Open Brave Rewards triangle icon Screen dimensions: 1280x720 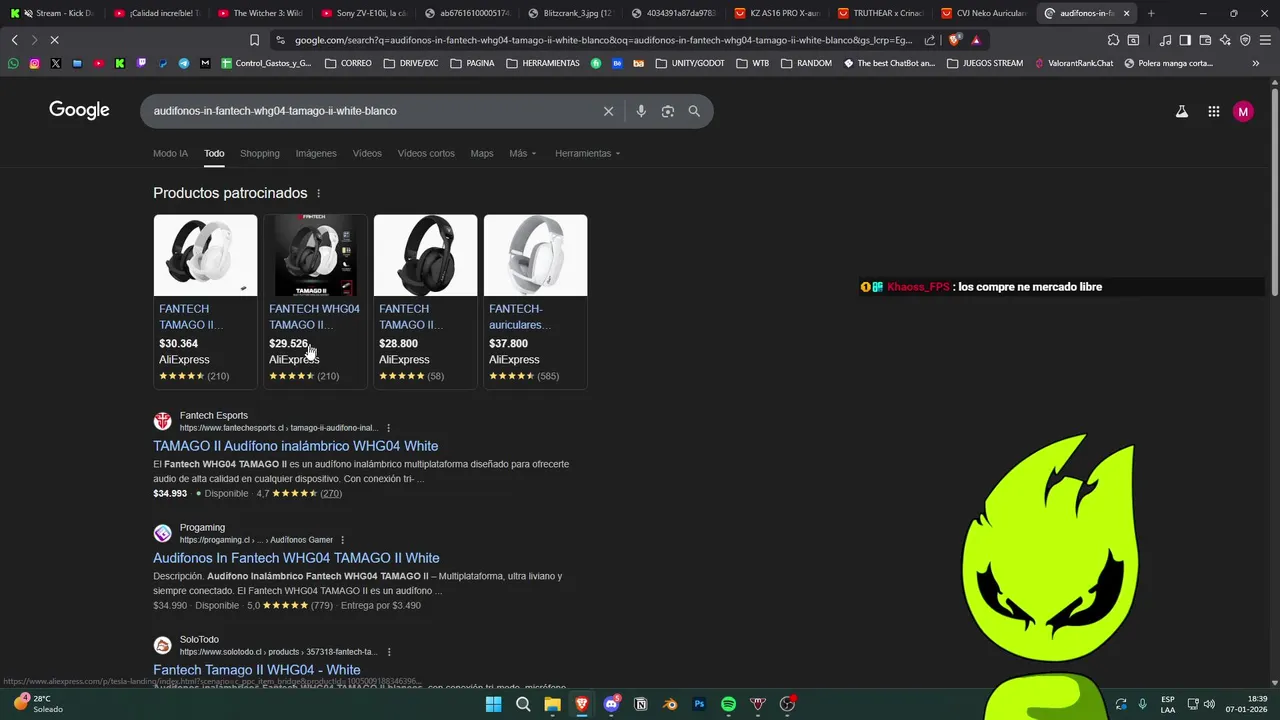click(x=976, y=40)
